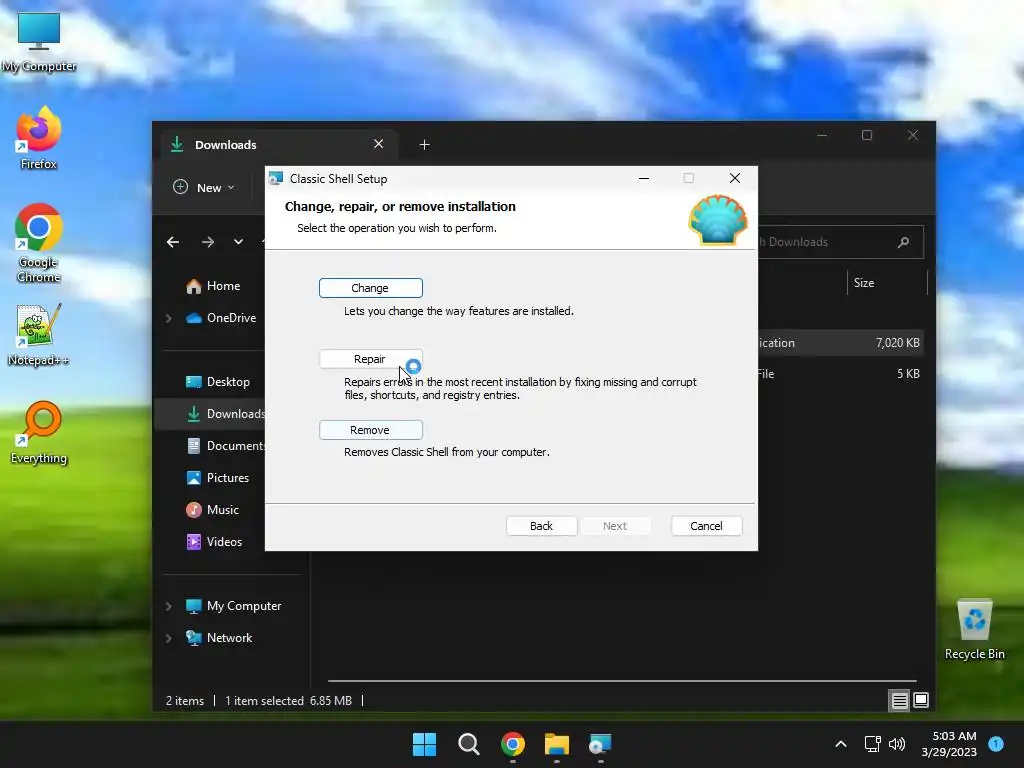The image size is (1024, 768).
Task: Open network status in system tray
Action: (872, 744)
